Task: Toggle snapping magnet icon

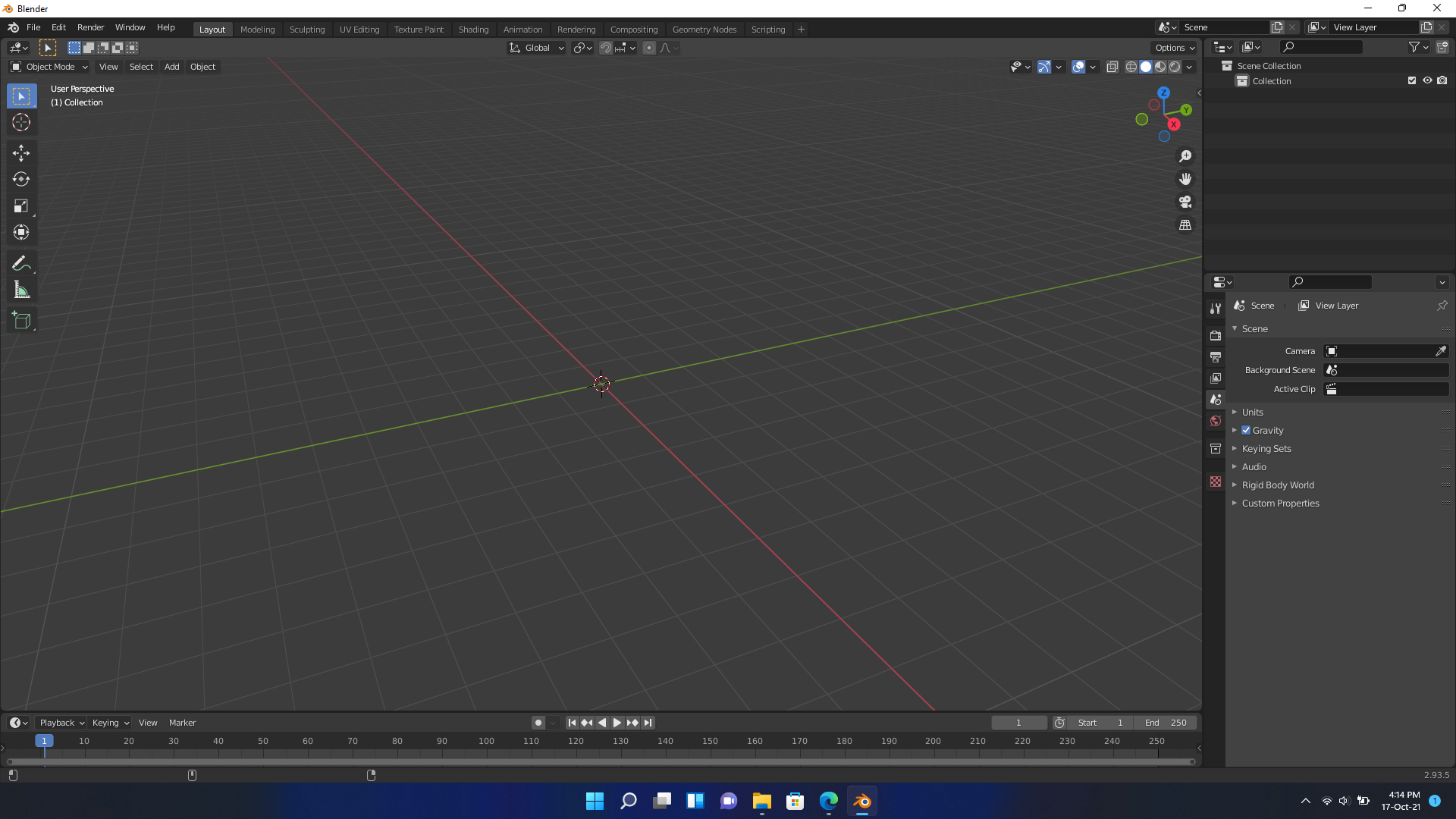Action: (605, 48)
